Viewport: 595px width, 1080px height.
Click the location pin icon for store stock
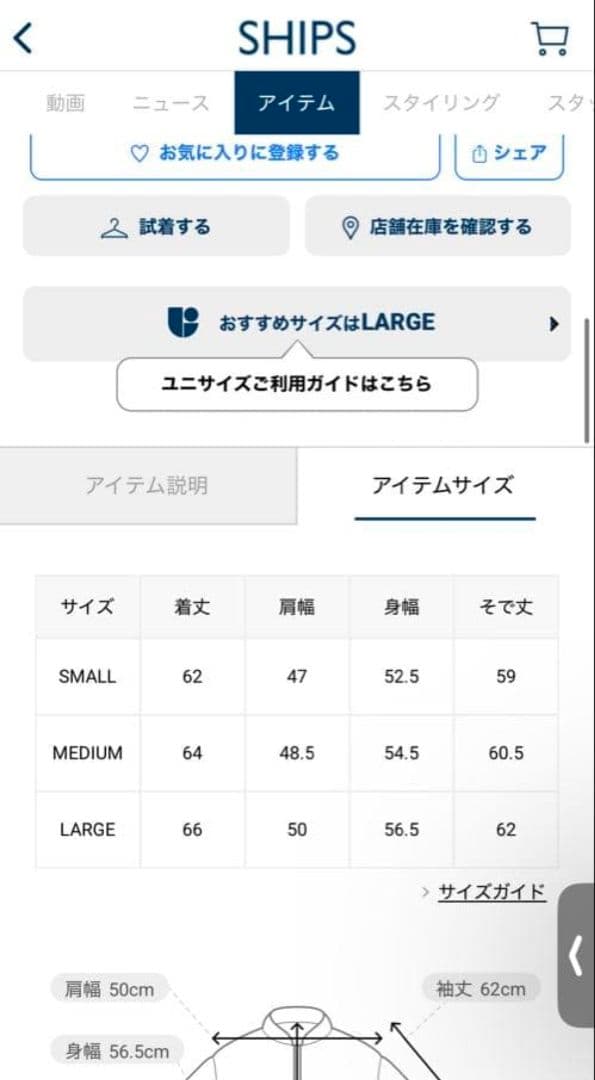[x=351, y=227]
